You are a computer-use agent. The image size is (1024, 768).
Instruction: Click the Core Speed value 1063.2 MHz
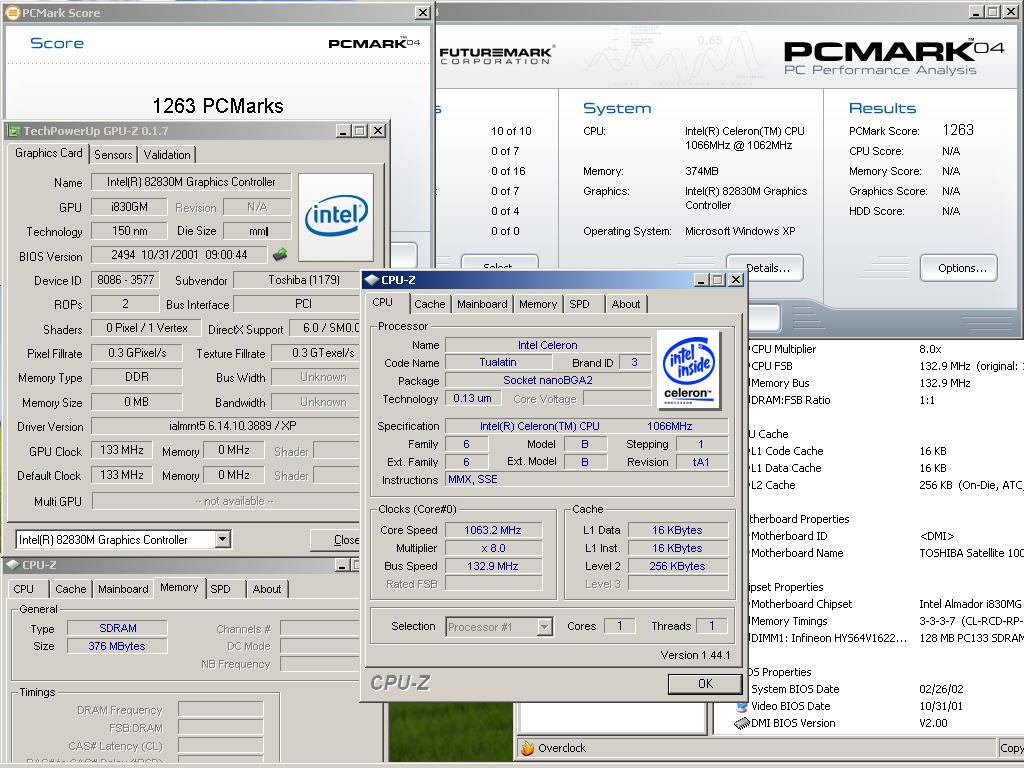pyautogui.click(x=493, y=530)
